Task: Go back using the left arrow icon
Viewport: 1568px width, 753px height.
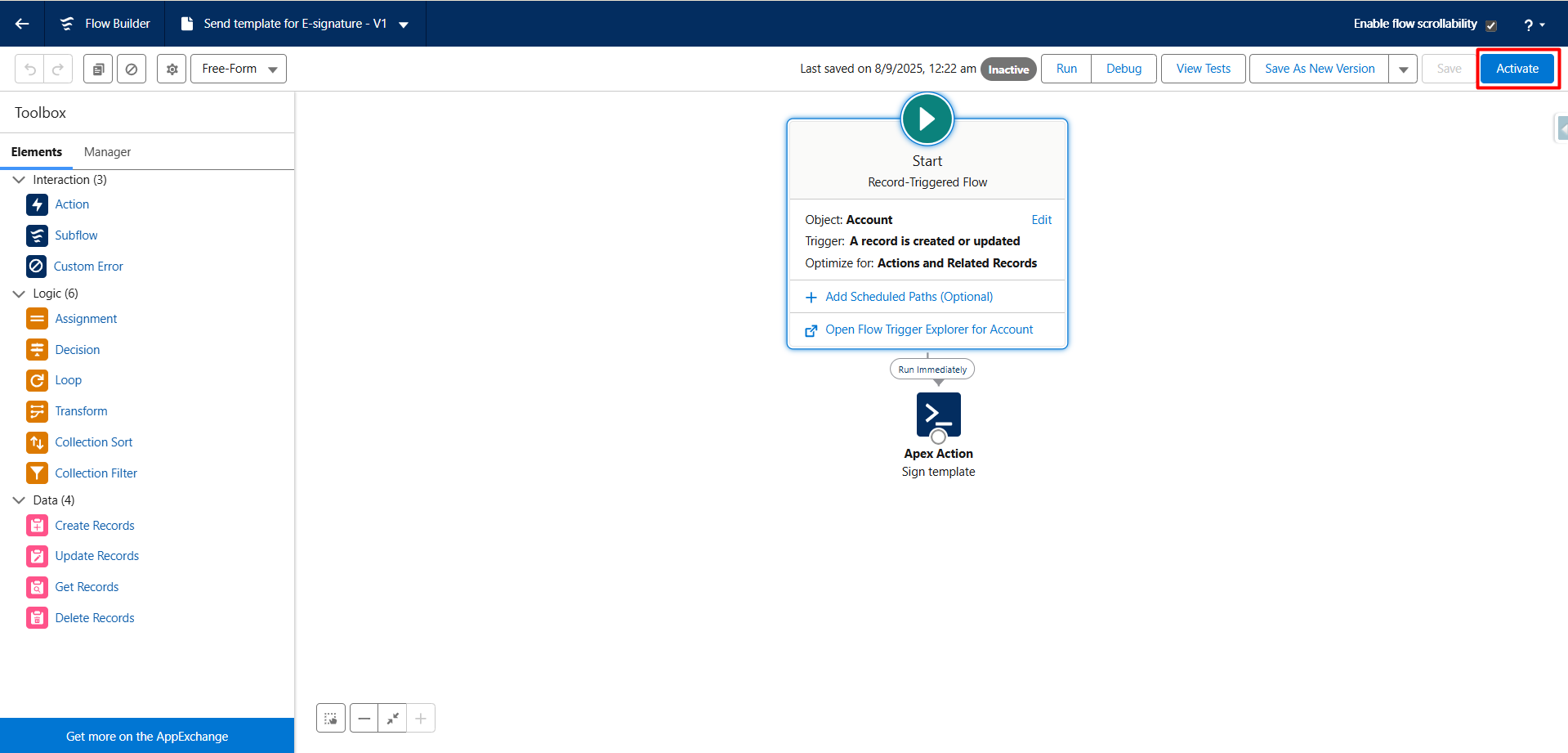Action: [x=22, y=24]
